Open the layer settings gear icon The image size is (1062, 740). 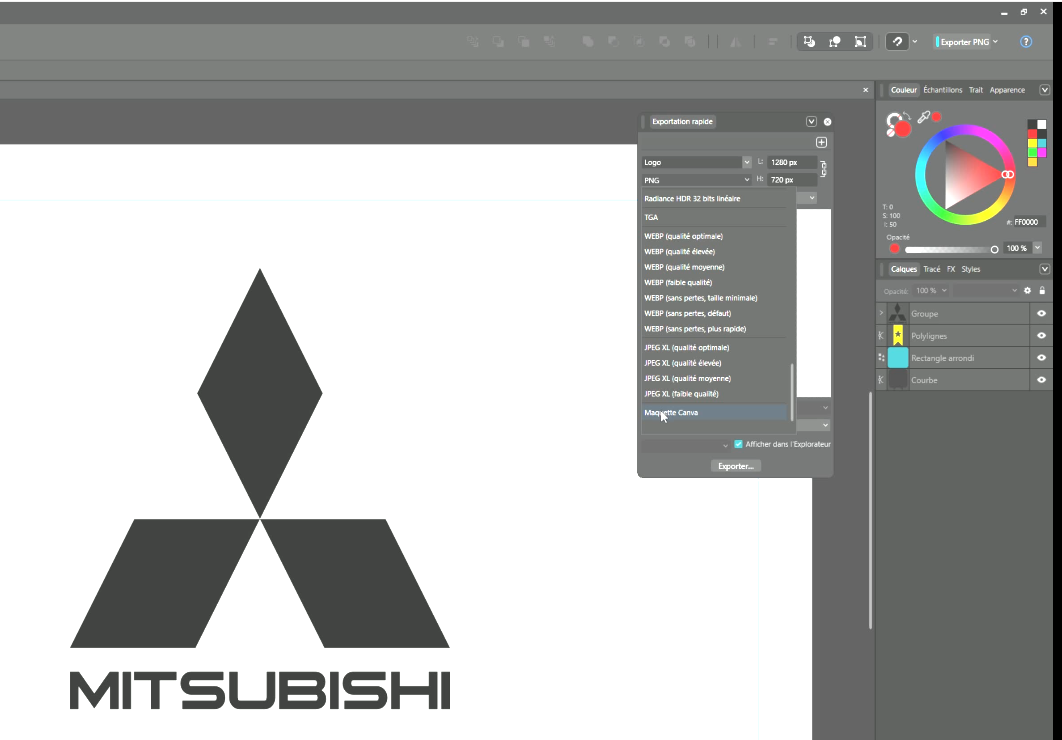pos(1026,290)
